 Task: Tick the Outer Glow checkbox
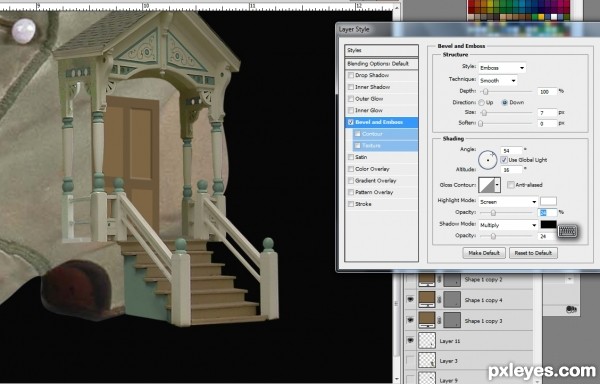point(351,99)
